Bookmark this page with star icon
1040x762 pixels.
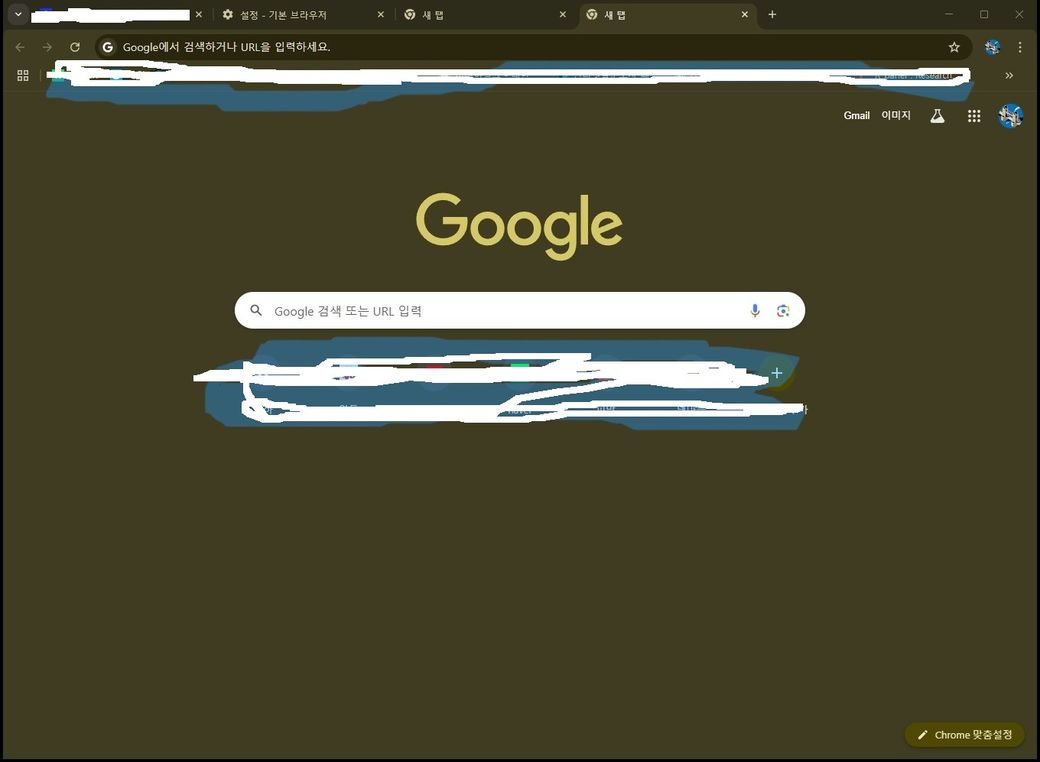[x=954, y=47]
